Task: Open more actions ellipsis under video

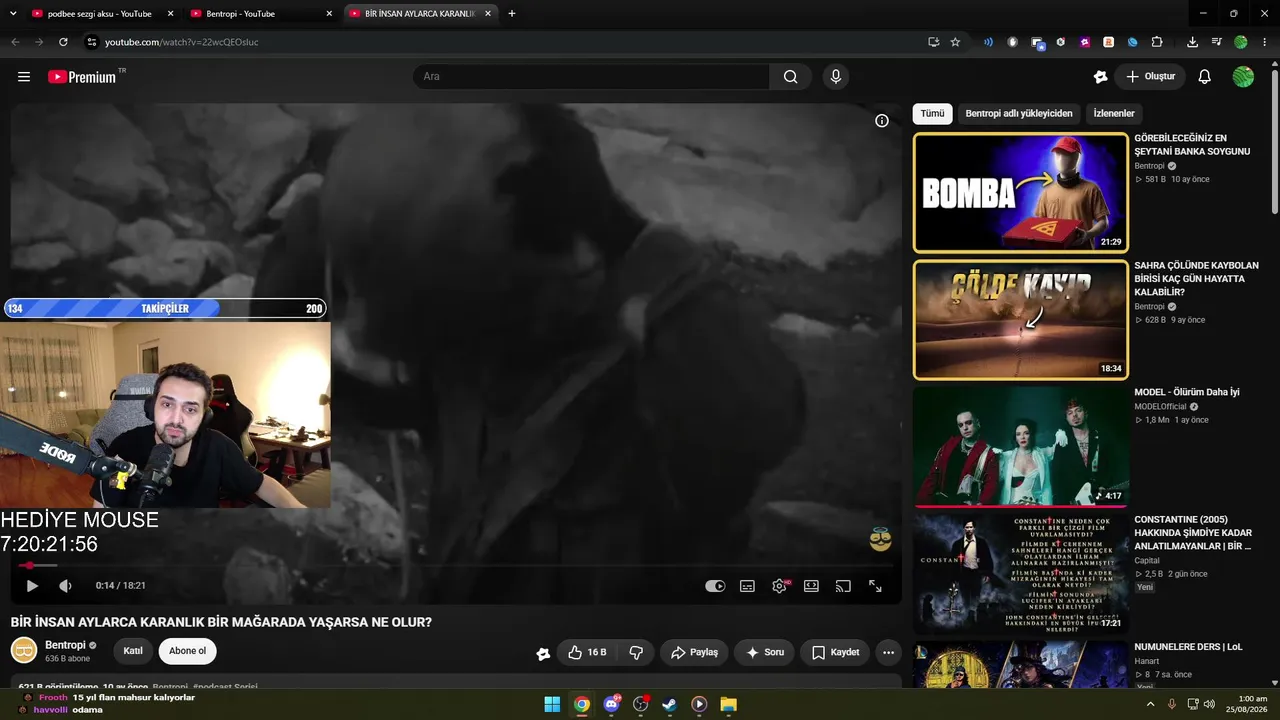Action: pos(888,652)
